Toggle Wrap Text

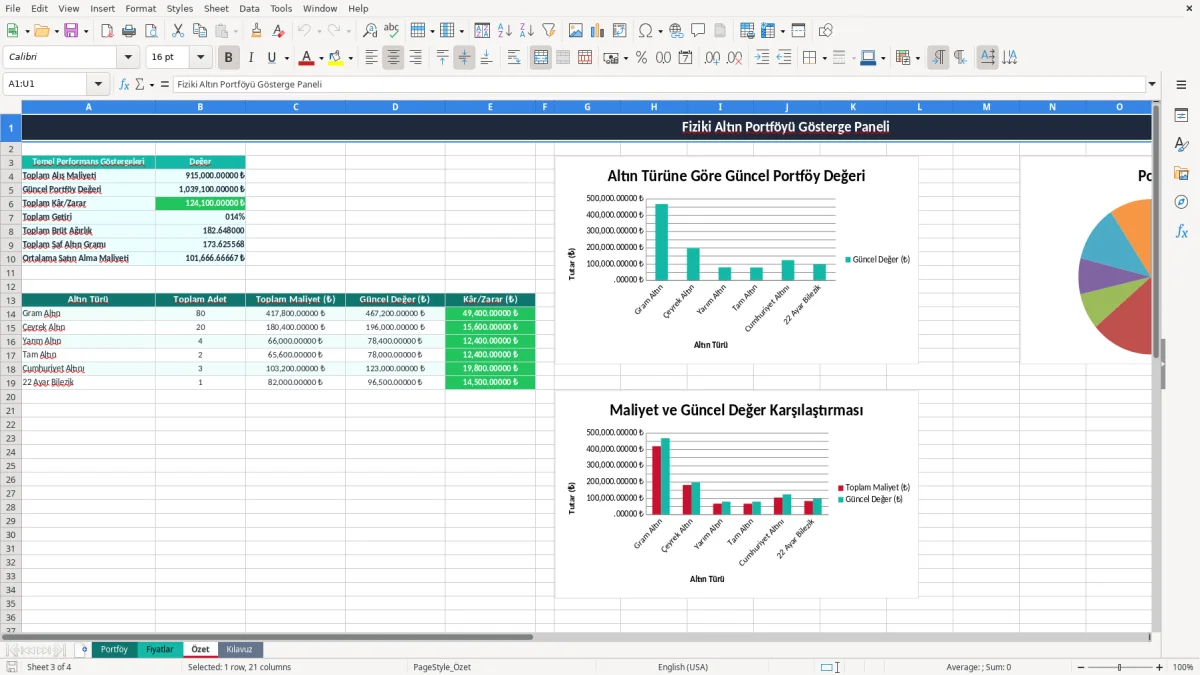click(x=514, y=58)
